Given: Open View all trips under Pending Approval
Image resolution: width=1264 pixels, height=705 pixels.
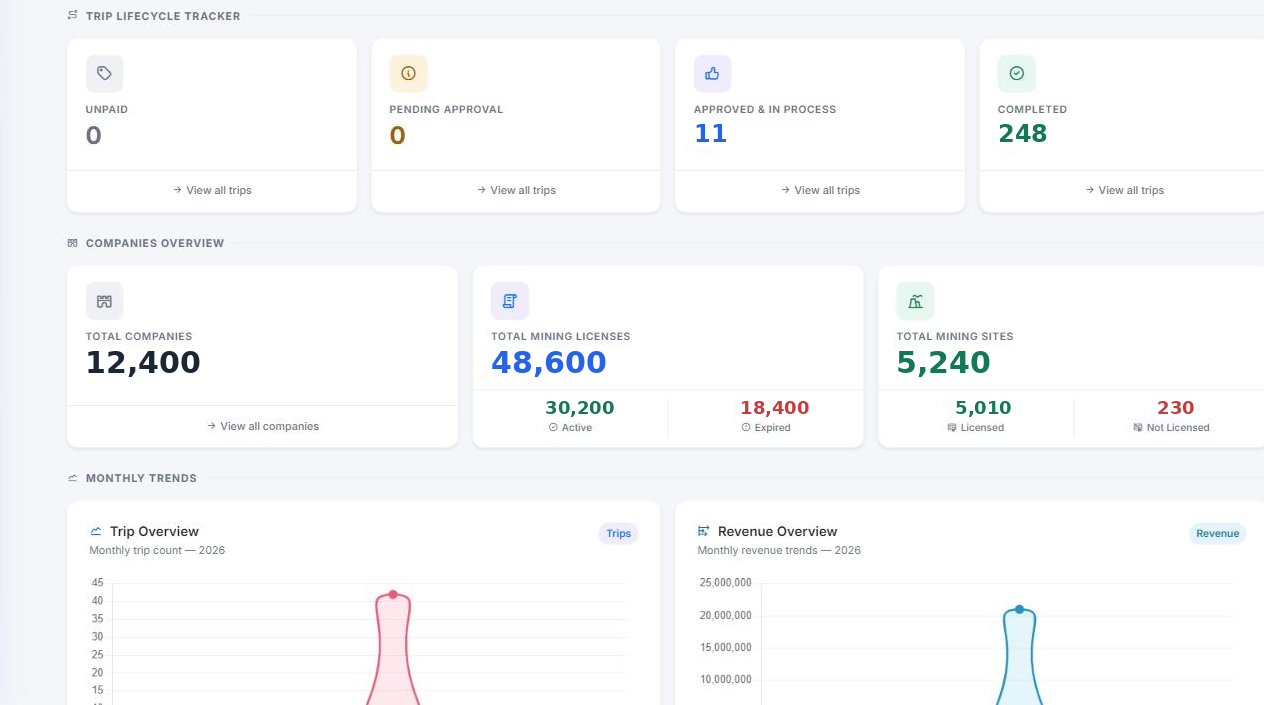Looking at the screenshot, I should [516, 190].
